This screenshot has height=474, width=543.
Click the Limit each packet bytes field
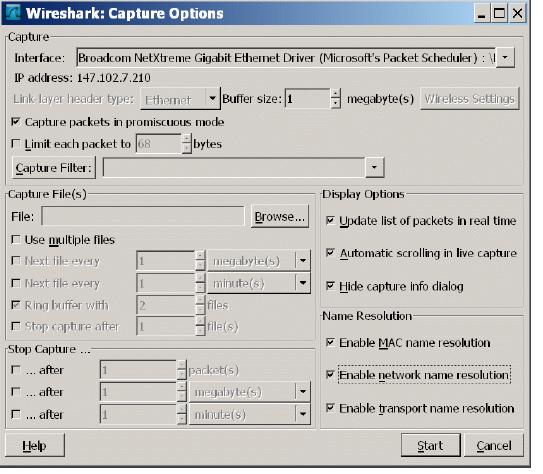tap(159, 143)
